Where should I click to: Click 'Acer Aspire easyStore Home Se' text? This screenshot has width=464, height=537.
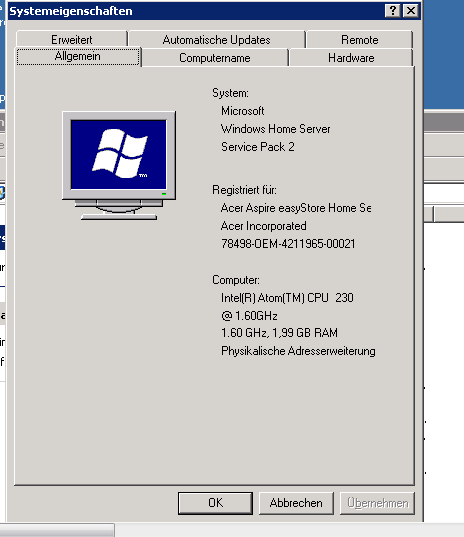(296, 208)
